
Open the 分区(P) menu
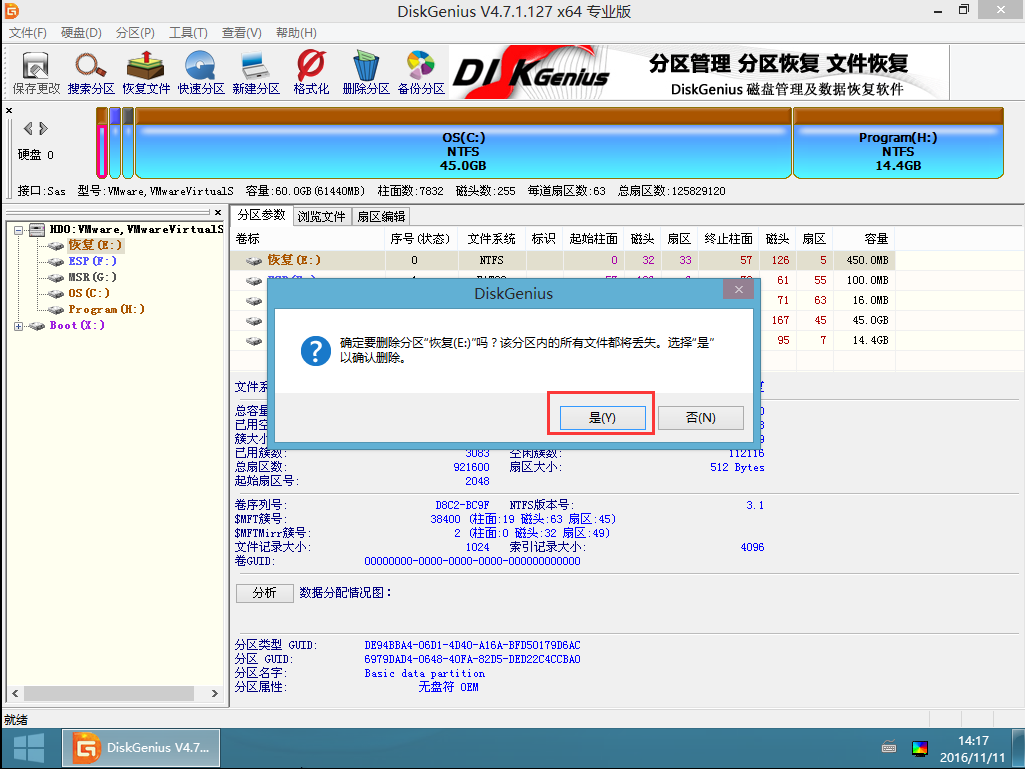(135, 33)
